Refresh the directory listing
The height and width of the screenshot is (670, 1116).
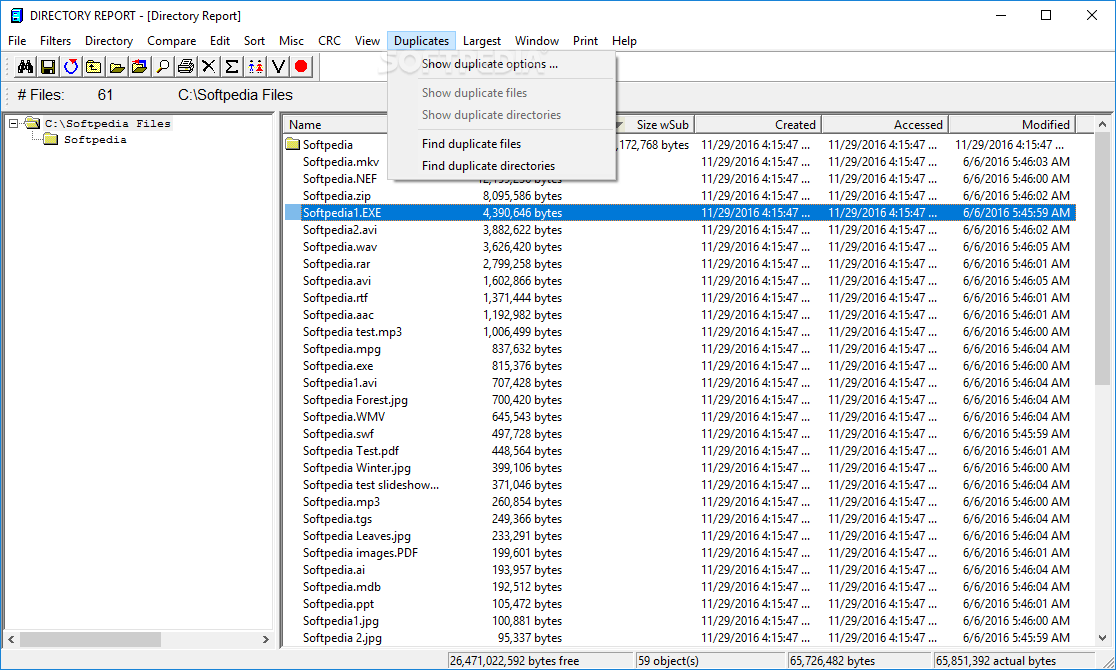(72, 66)
